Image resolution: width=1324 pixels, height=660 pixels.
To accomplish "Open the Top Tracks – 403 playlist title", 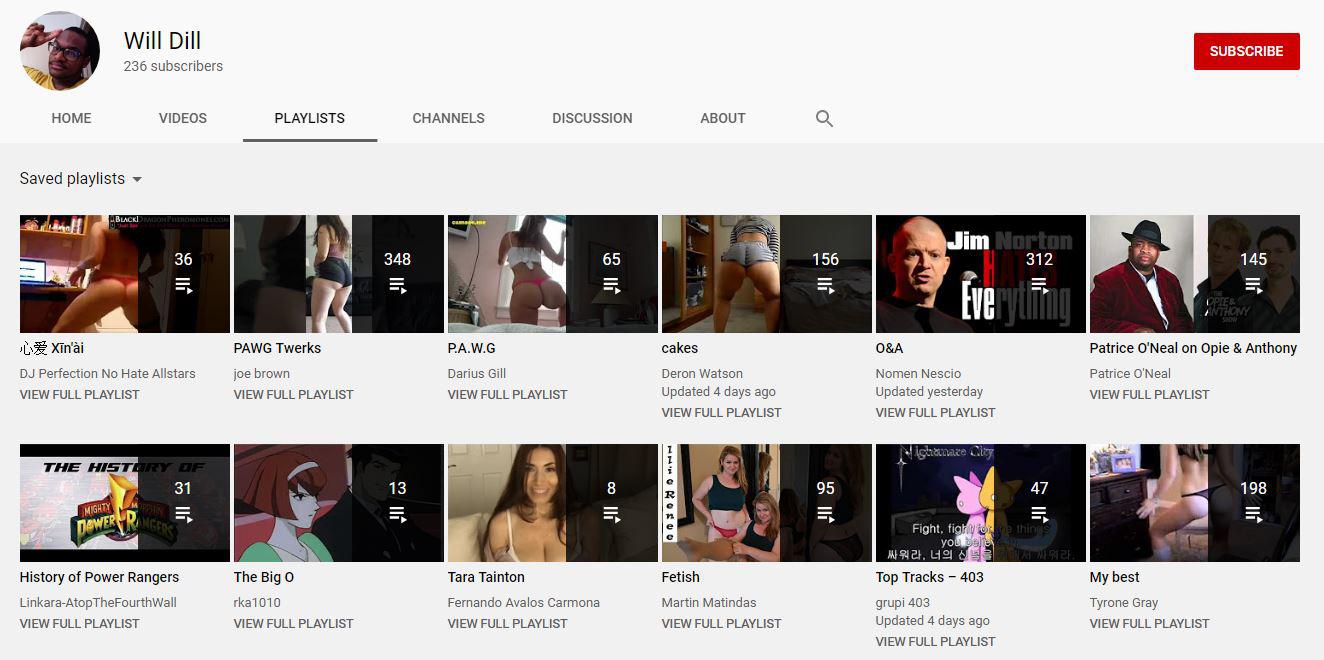I will (930, 577).
